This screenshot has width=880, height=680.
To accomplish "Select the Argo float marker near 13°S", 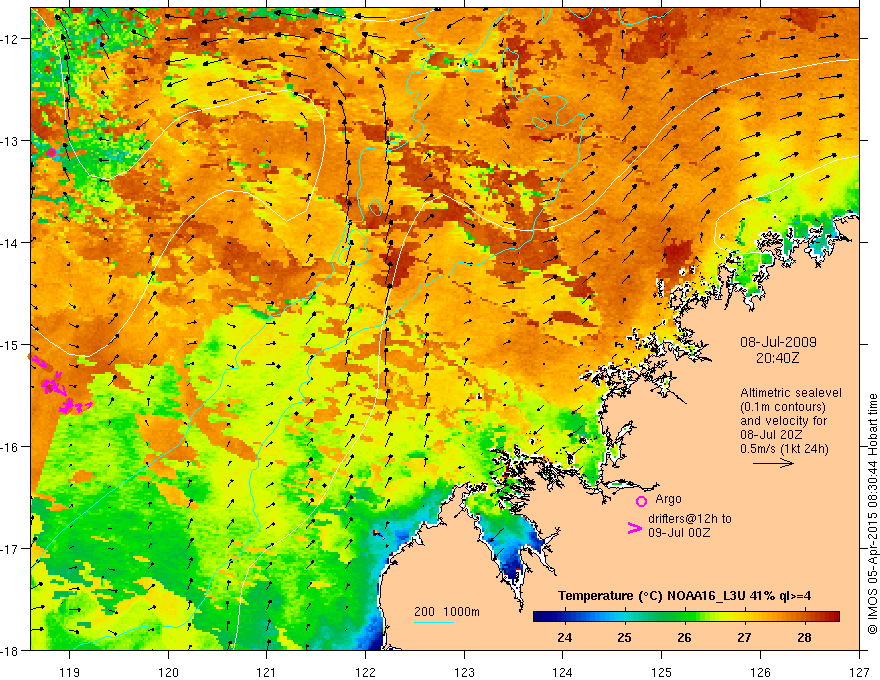I will pyautogui.click(x=52, y=152).
